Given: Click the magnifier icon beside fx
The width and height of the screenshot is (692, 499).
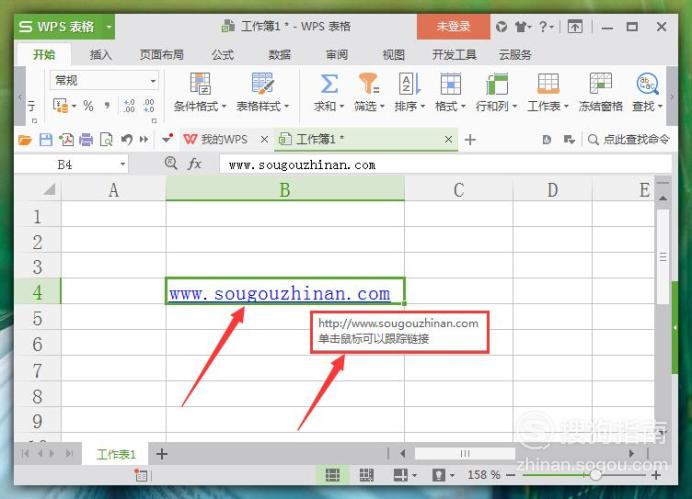Looking at the screenshot, I should (x=171, y=163).
